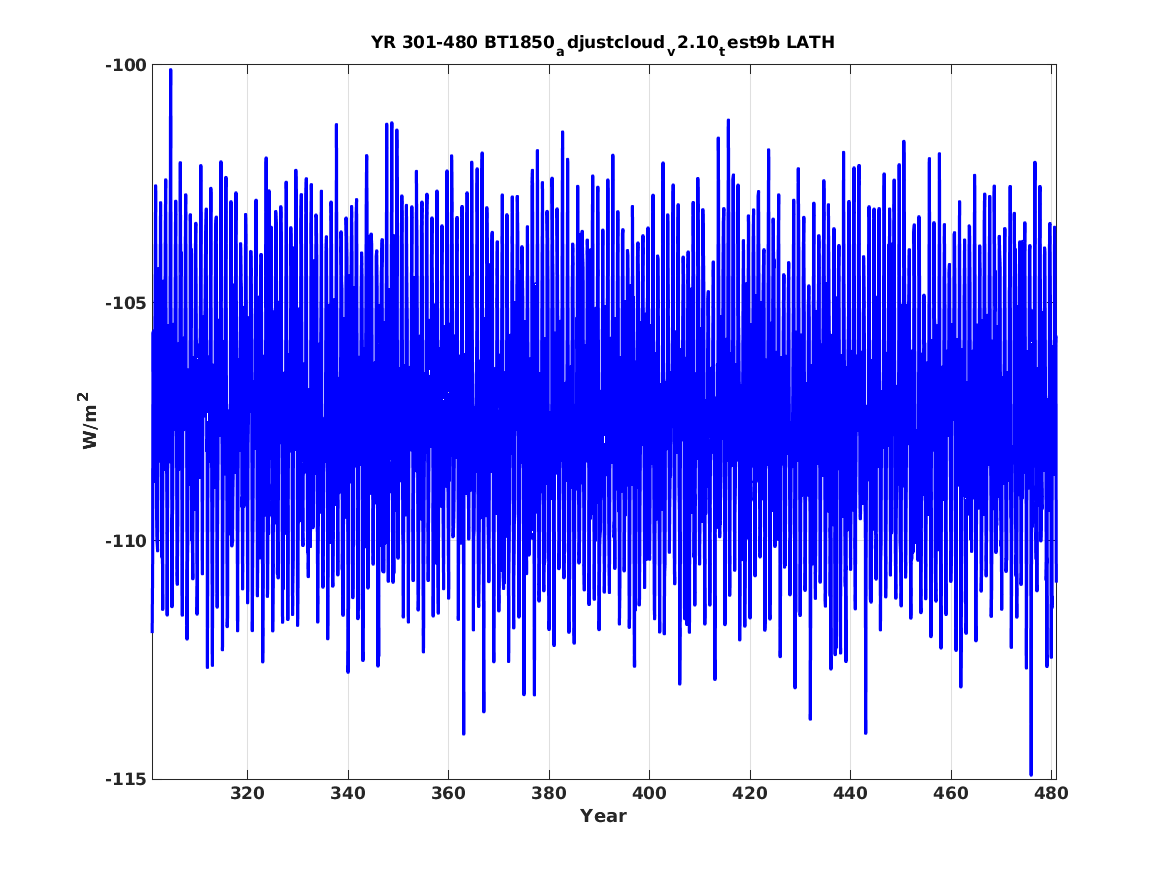Click the highest peak near year 305

pos(170,70)
